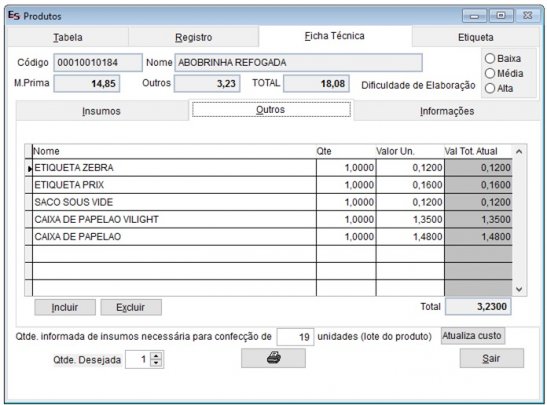The width and height of the screenshot is (547, 405).
Task: Click Qte cell of ETIQUETA ZEBRA row
Action: (346, 168)
